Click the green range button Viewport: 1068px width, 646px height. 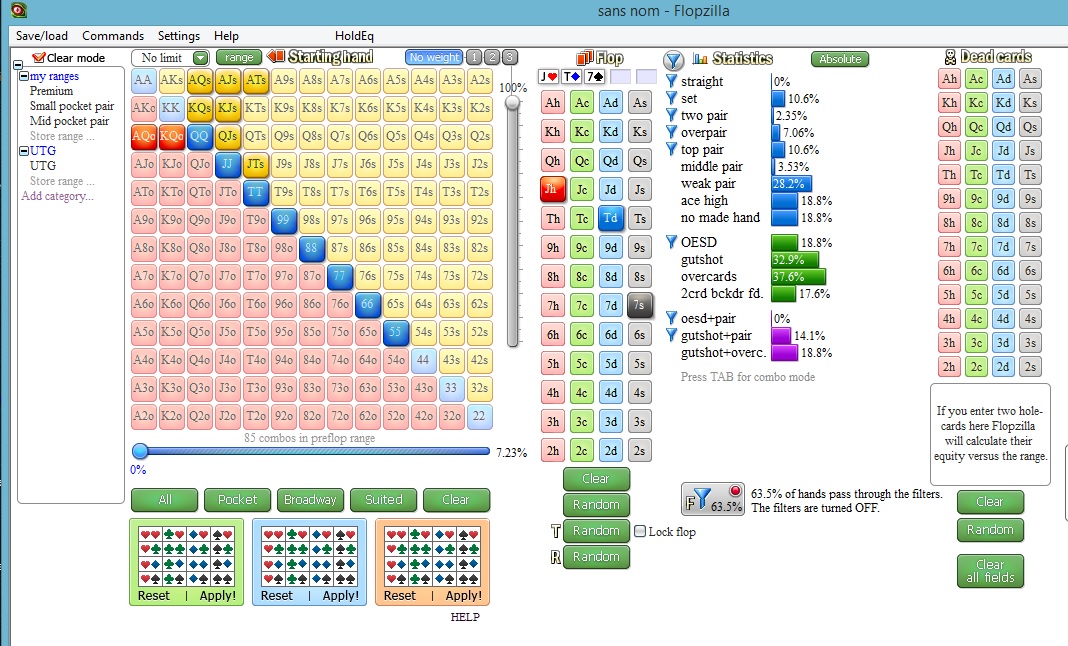(239, 57)
